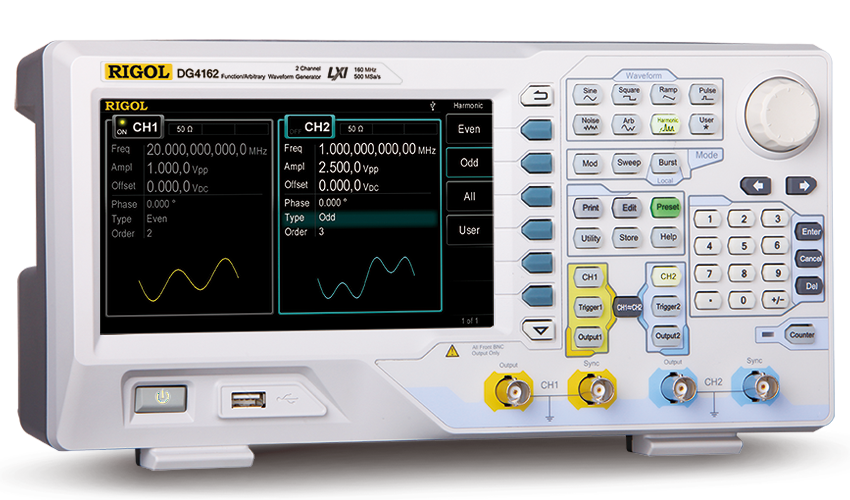The height and width of the screenshot is (500, 850).
Task: Select the lit Harmonic waveform button
Action: 667,125
